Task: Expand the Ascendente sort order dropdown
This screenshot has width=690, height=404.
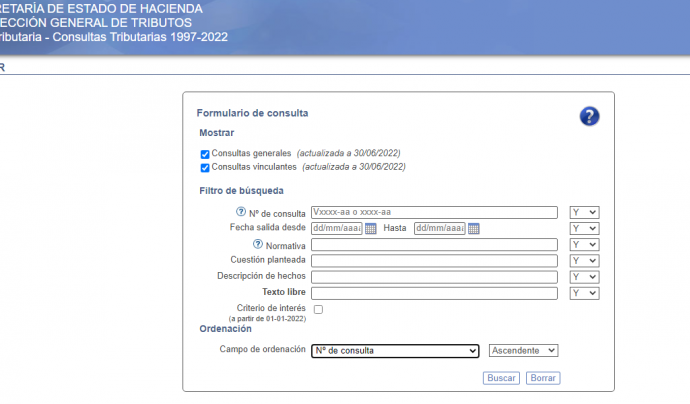Action: click(x=523, y=351)
